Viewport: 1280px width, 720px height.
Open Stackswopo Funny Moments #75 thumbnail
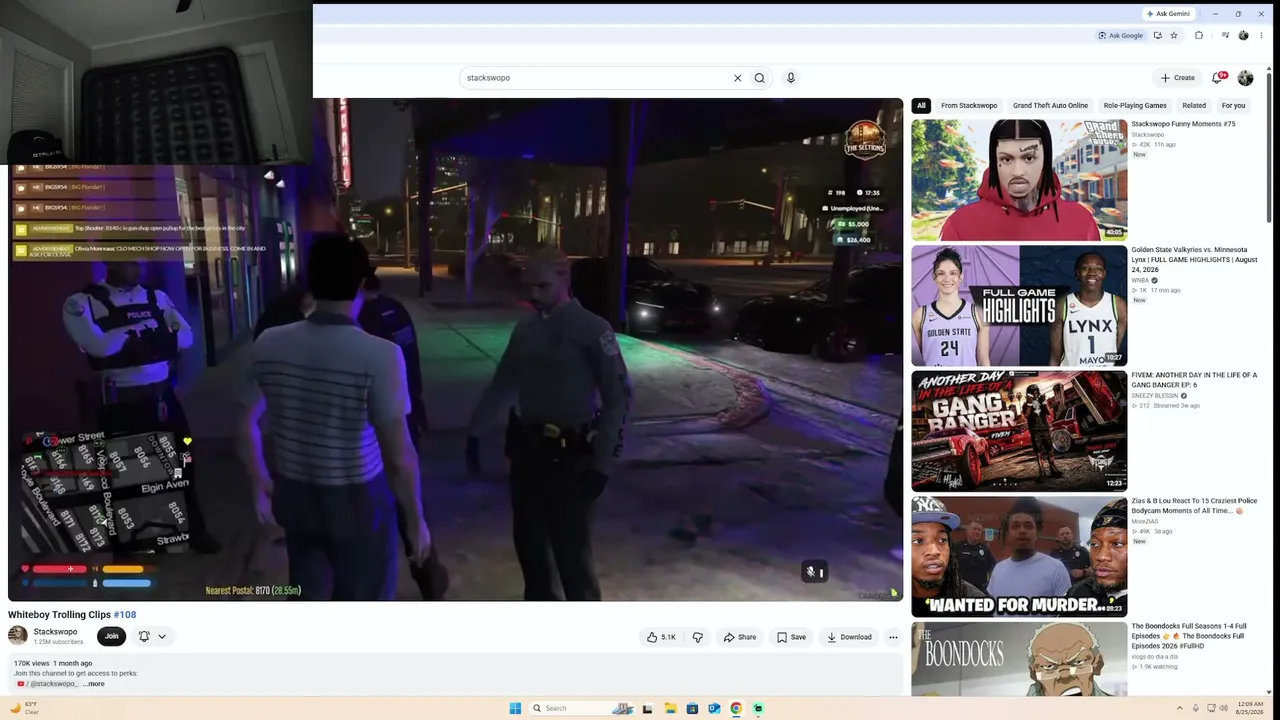1019,180
